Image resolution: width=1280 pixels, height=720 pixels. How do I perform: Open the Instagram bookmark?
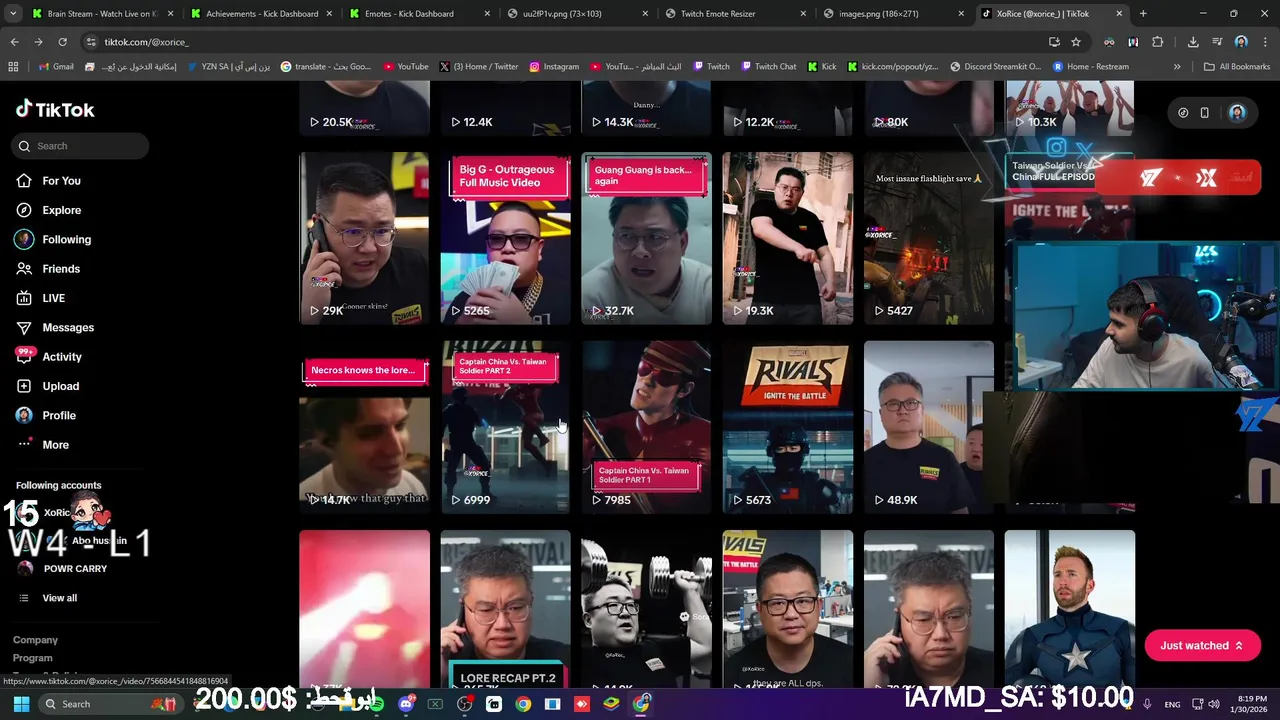tap(554, 67)
